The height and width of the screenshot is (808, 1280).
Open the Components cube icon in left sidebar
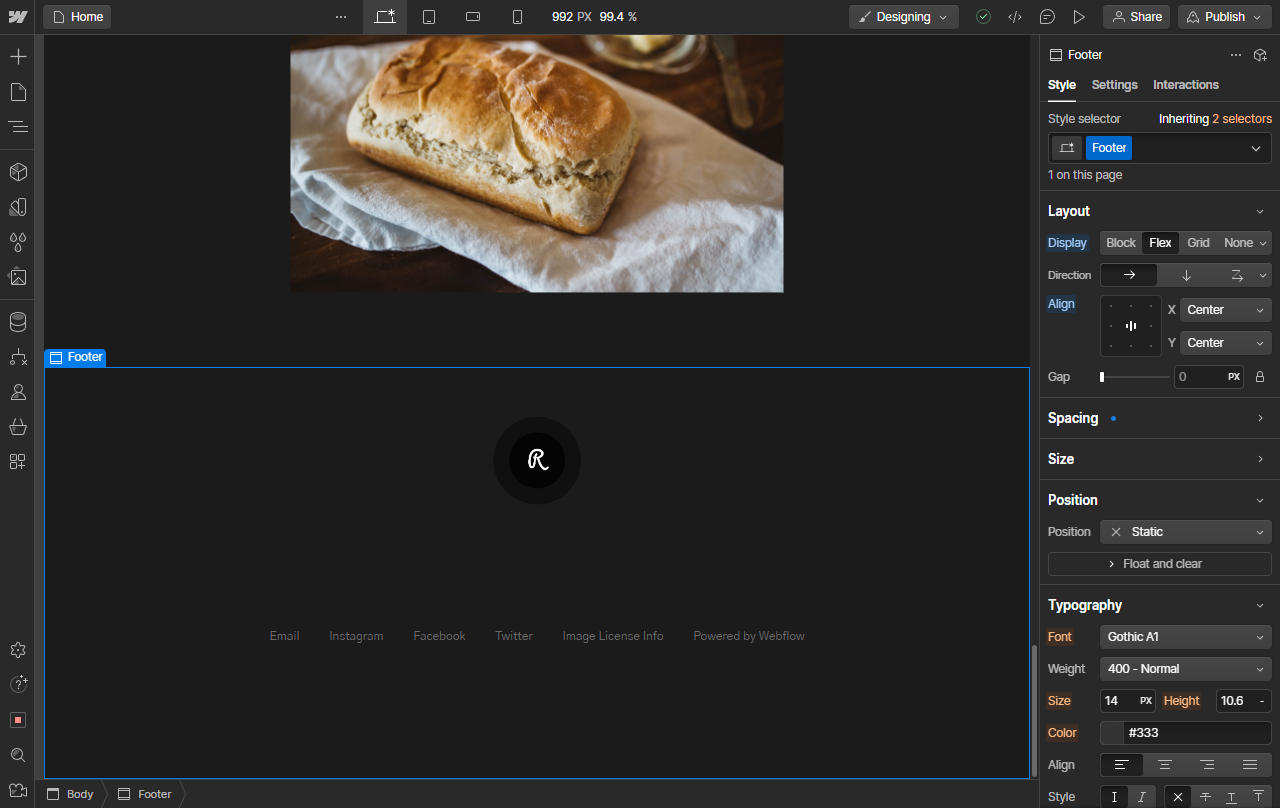(18, 172)
